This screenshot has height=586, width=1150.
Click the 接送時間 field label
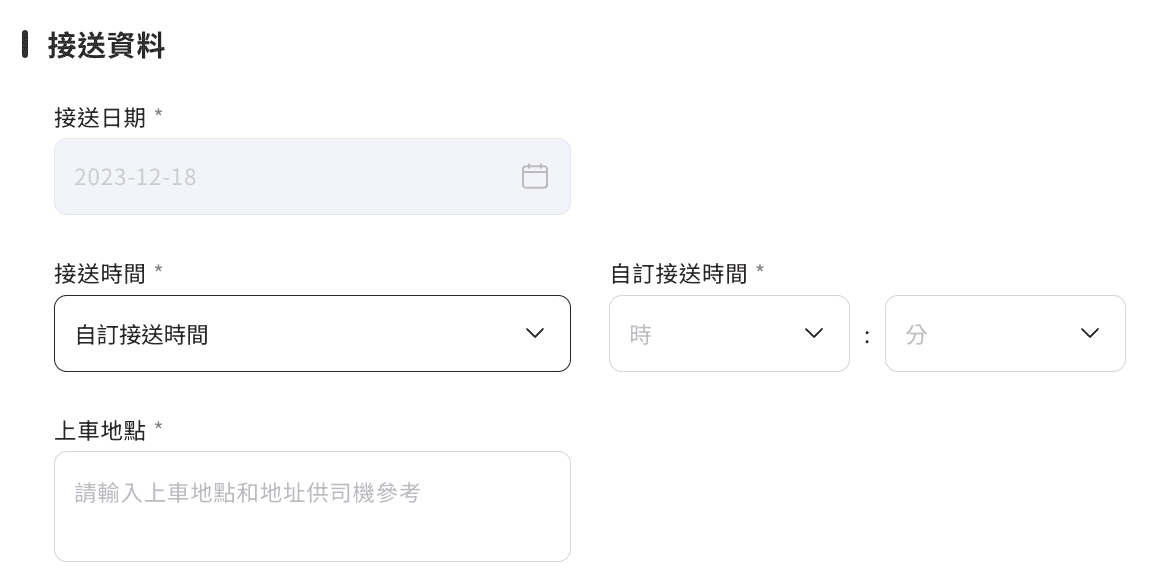point(100,274)
